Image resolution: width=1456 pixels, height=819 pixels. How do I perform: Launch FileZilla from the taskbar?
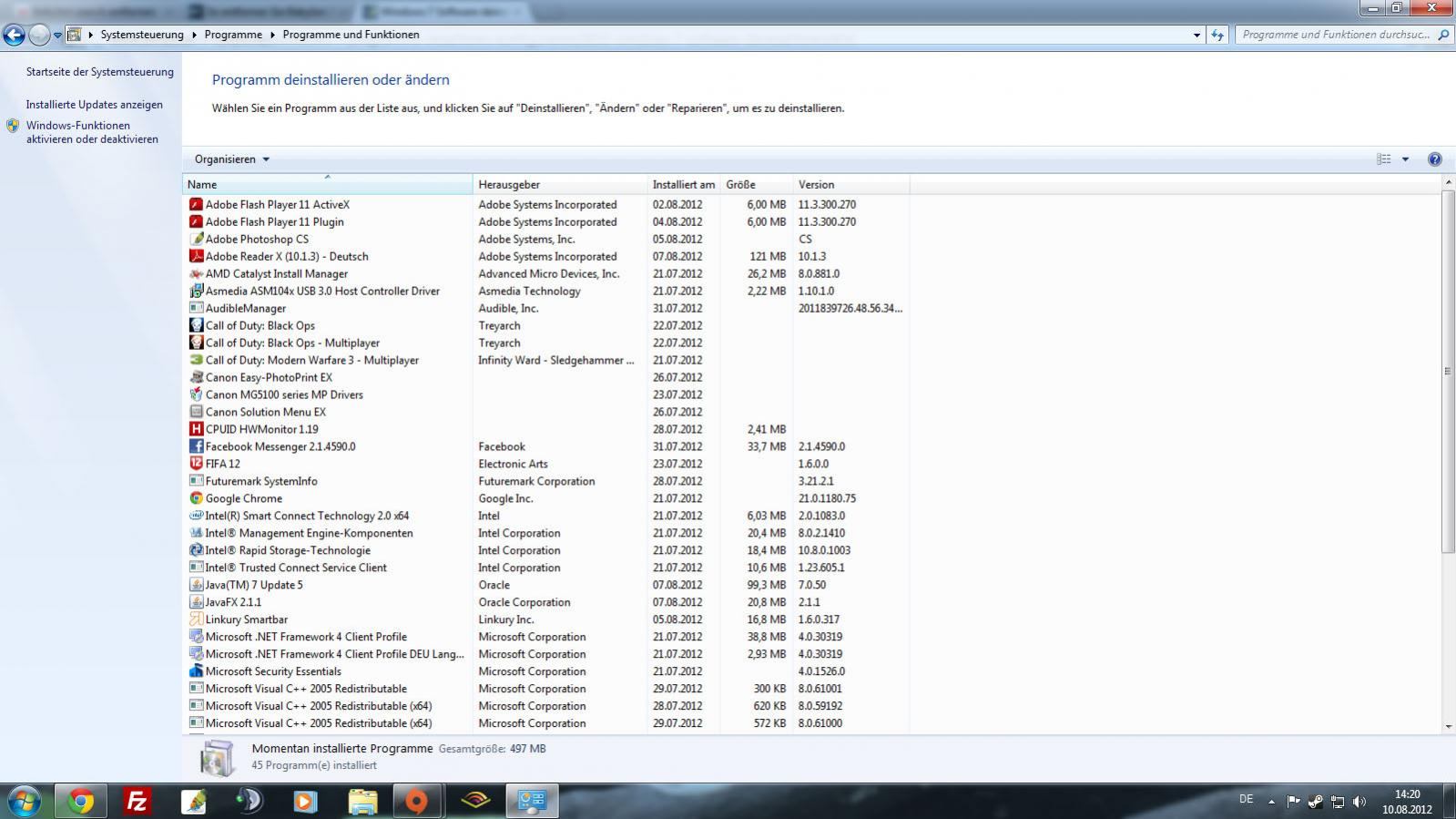(x=137, y=802)
